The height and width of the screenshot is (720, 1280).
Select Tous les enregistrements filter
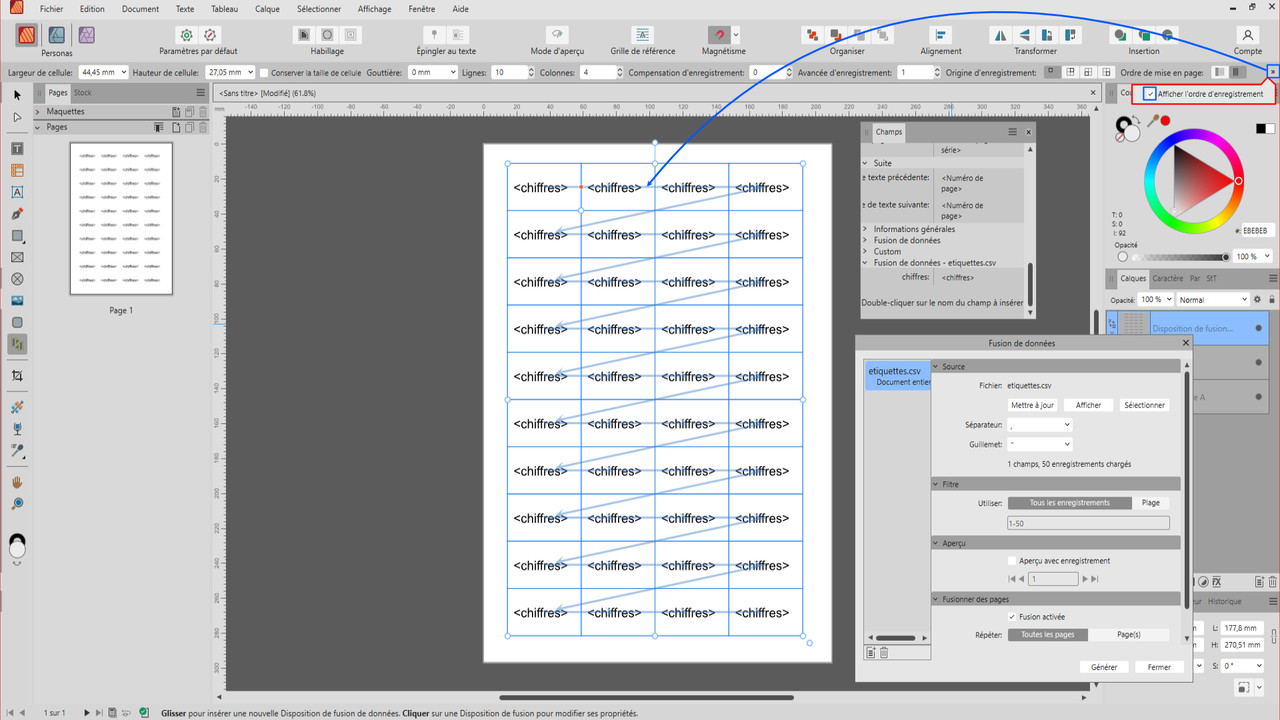1070,503
